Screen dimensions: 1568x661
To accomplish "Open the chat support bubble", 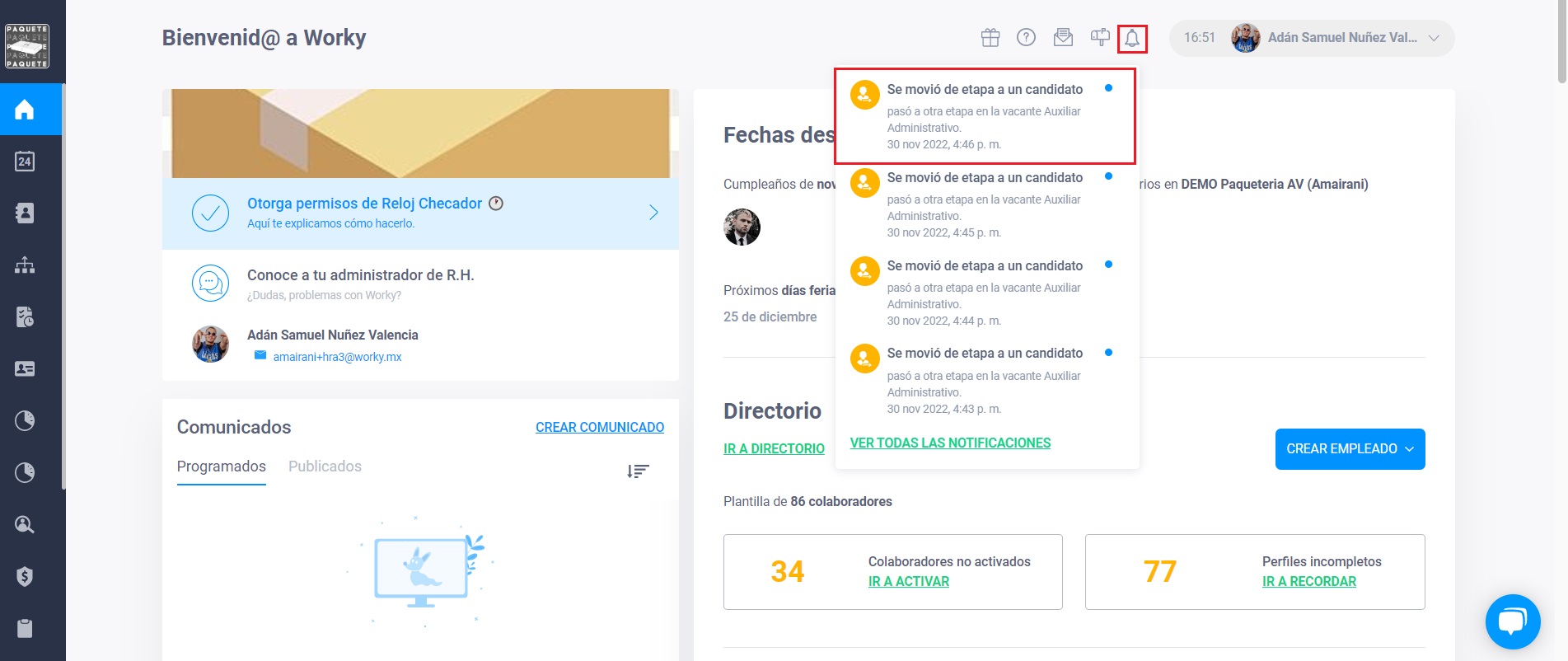I will click(x=1513, y=621).
